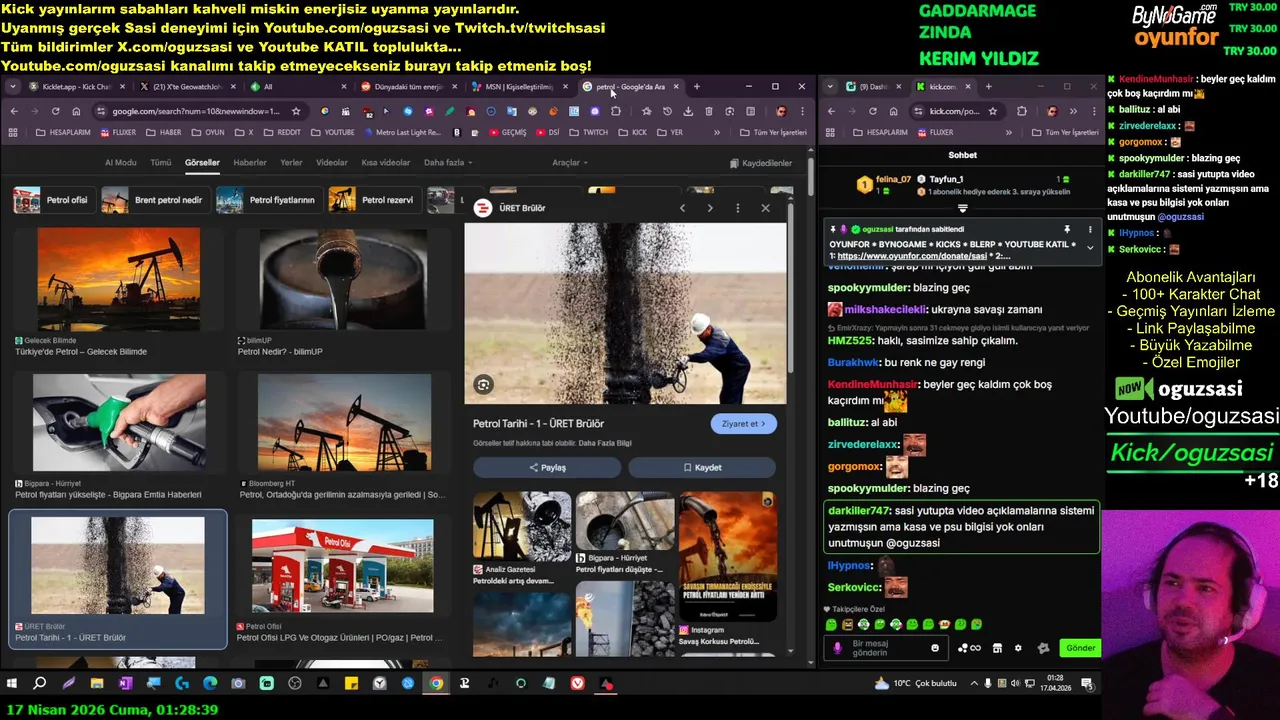The width and height of the screenshot is (1280, 720).
Task: Open emoji picker in chat input
Action: [x=935, y=648]
